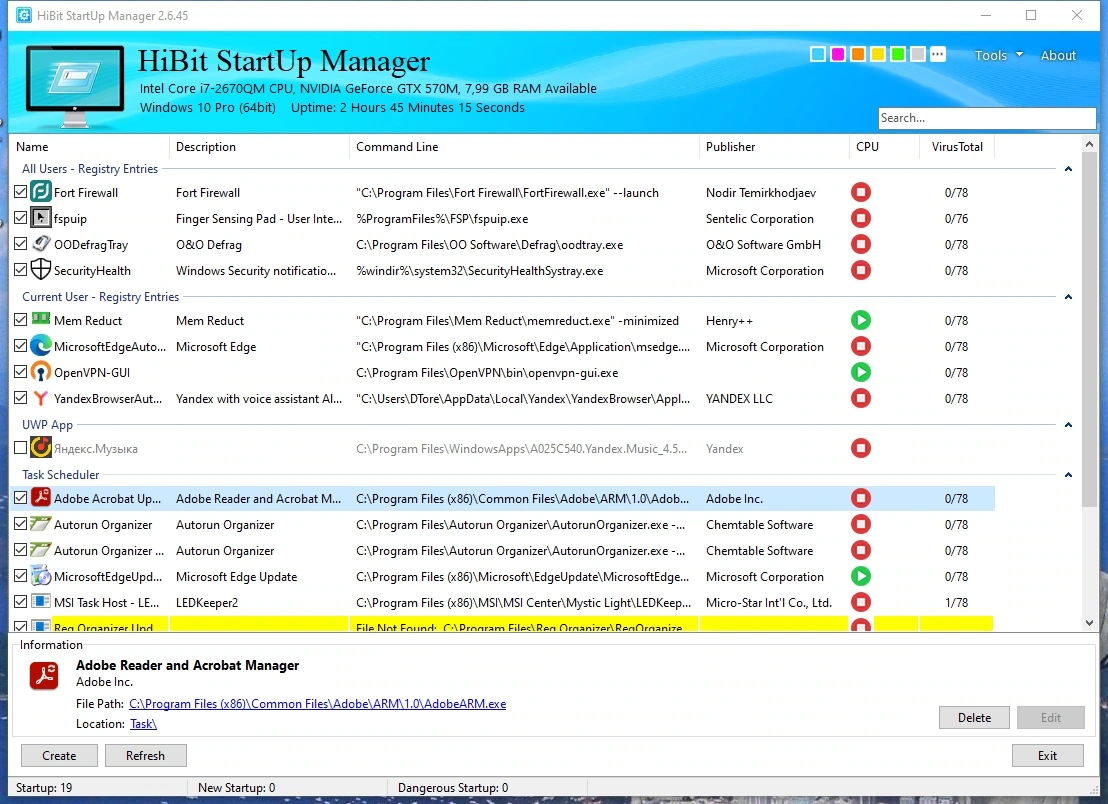Collapse Current User - Registry Entries group
The width and height of the screenshot is (1108, 804).
[1068, 297]
